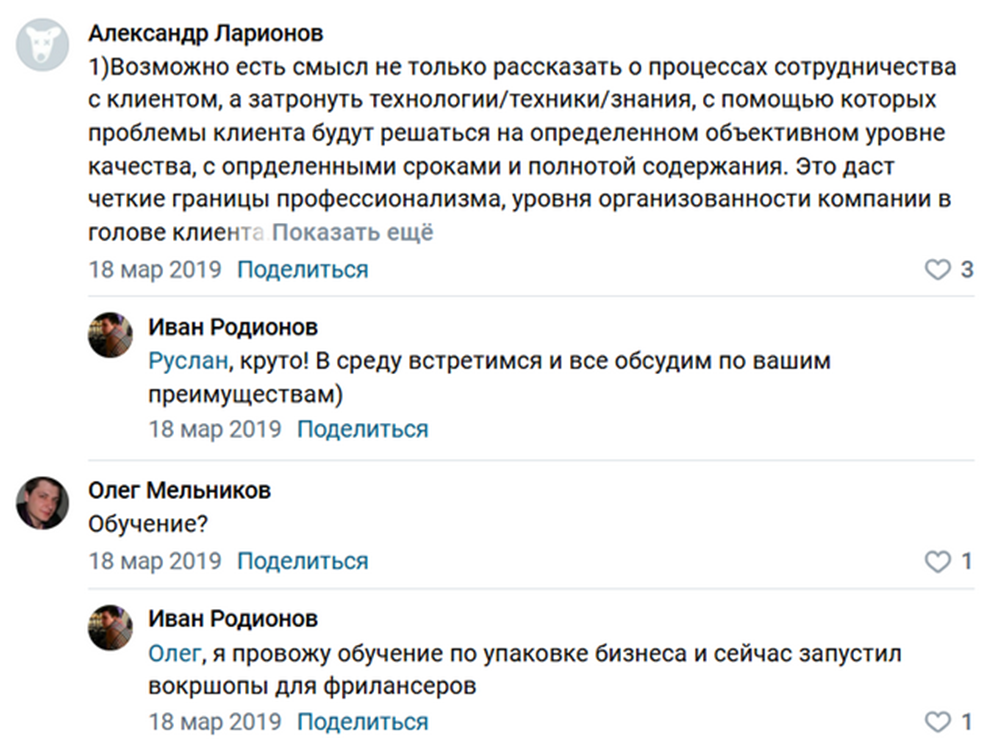Like Иван Родионов's last reply via heart icon

(x=938, y=721)
